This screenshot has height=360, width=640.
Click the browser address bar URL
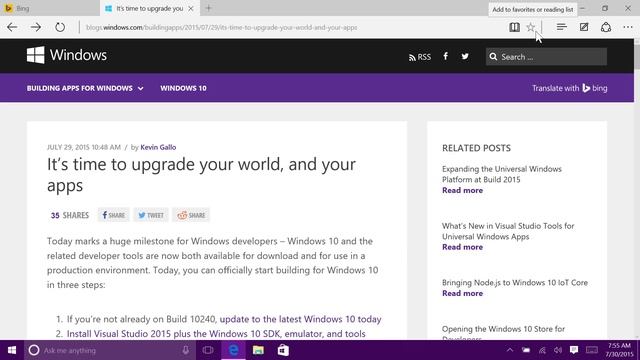[x=222, y=27]
